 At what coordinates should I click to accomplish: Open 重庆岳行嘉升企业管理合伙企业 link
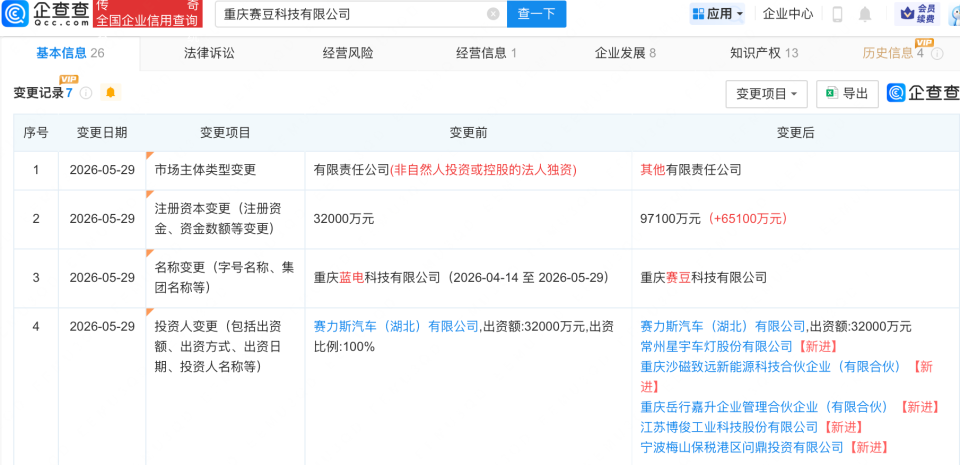click(763, 407)
